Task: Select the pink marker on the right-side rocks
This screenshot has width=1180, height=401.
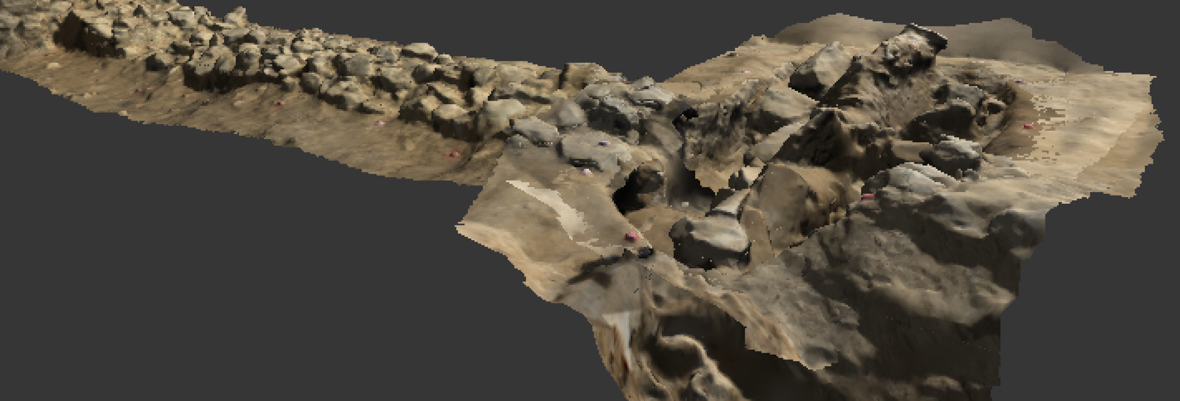Action: (x=867, y=197)
